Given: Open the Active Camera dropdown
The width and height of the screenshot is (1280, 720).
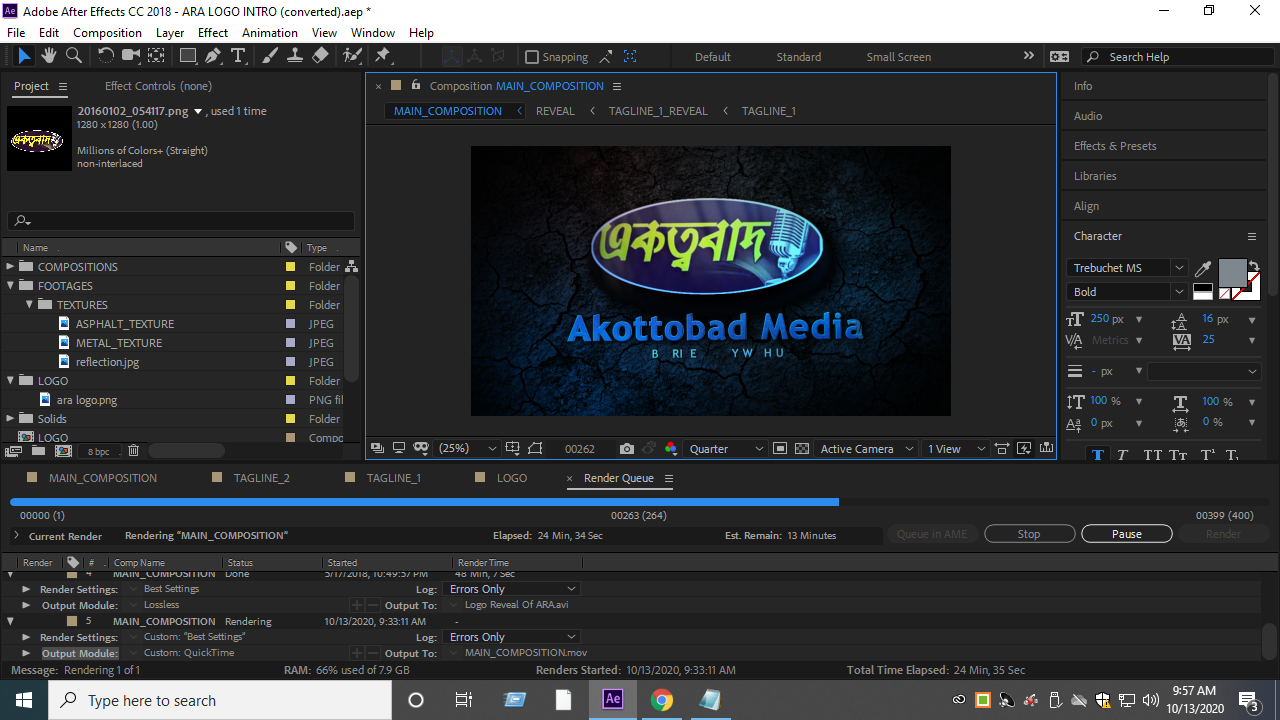Looking at the screenshot, I should tap(866, 449).
